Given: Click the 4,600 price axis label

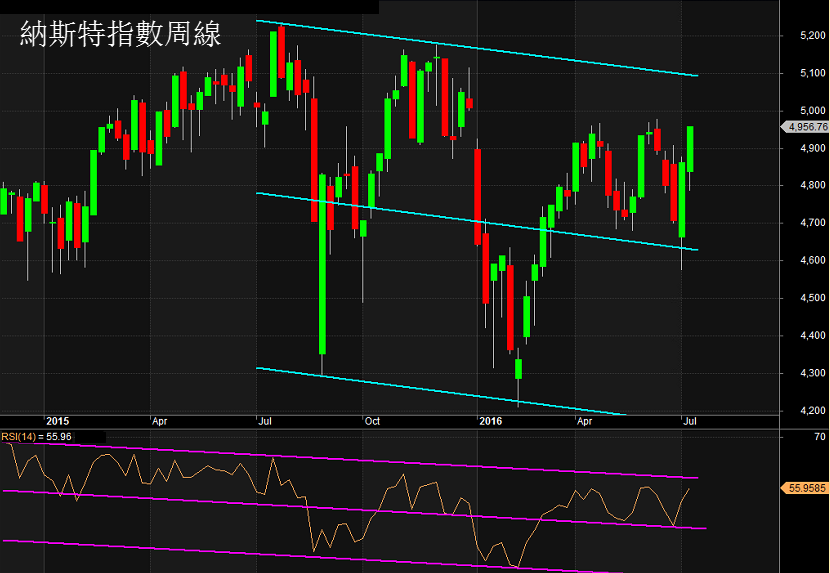Looking at the screenshot, I should 813,261.
